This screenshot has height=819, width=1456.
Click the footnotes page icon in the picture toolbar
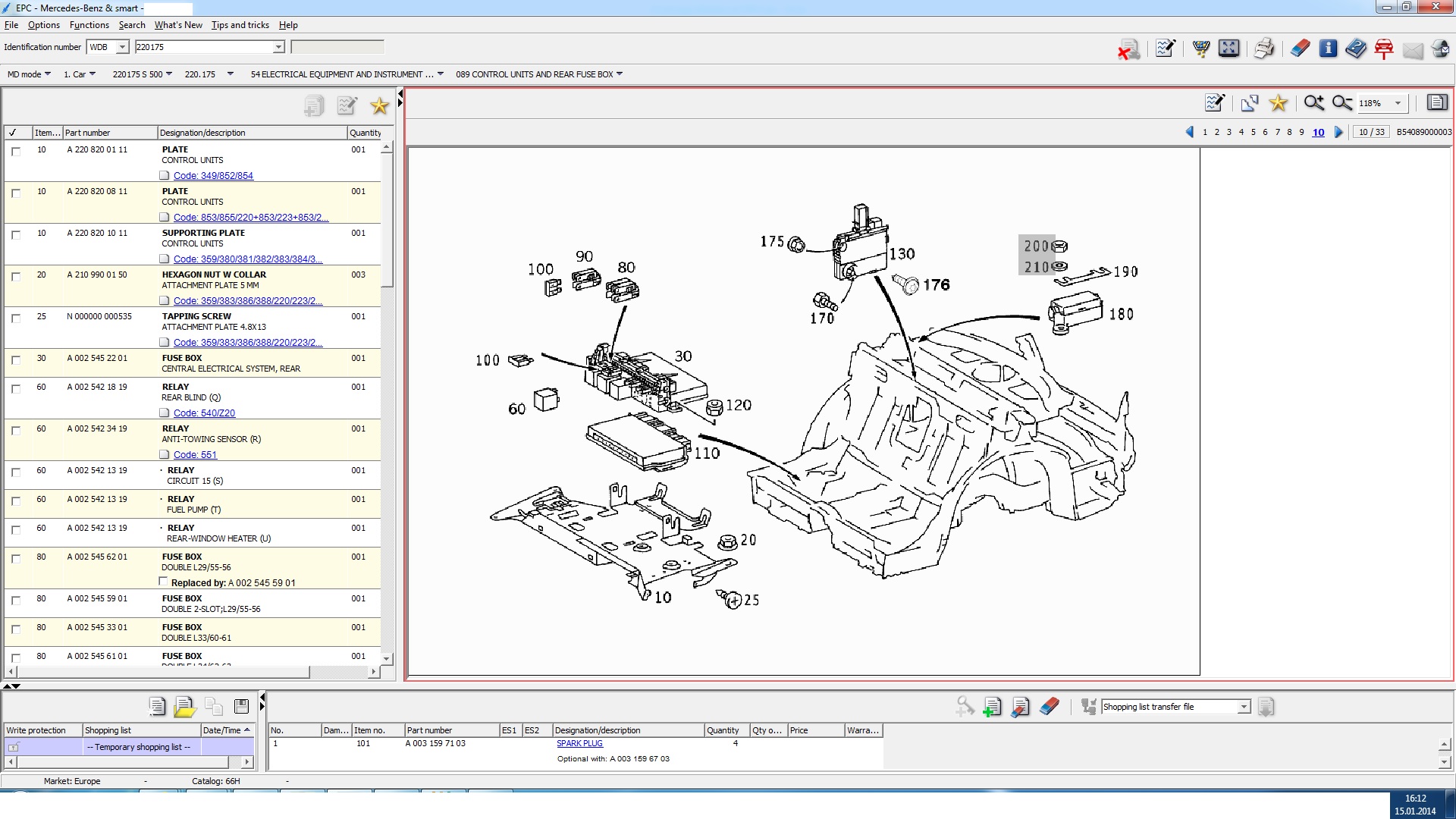1437,102
